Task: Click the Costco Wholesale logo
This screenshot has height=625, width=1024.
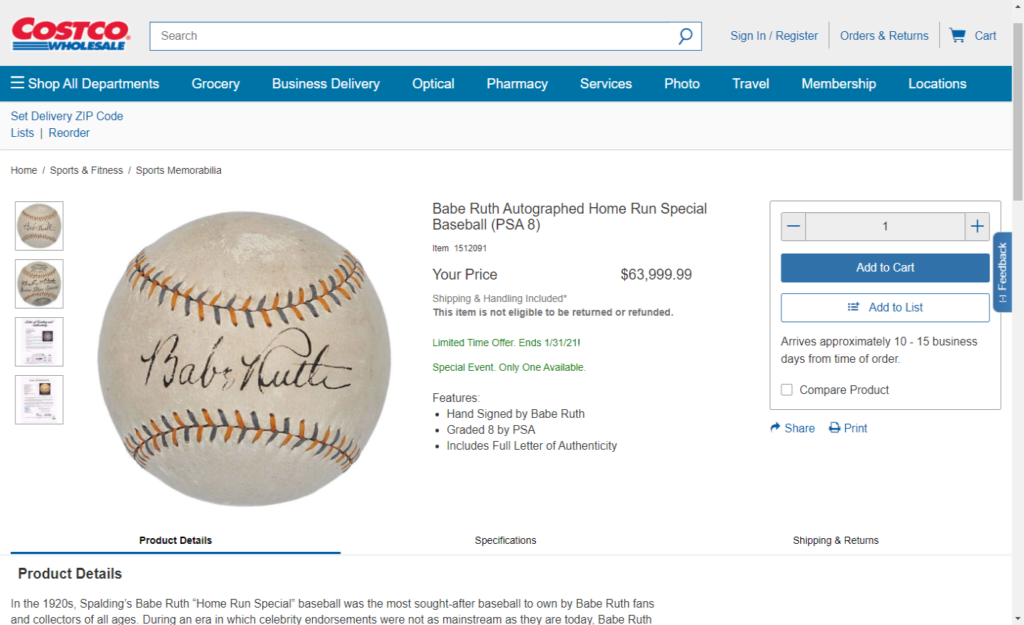Action: [x=71, y=34]
